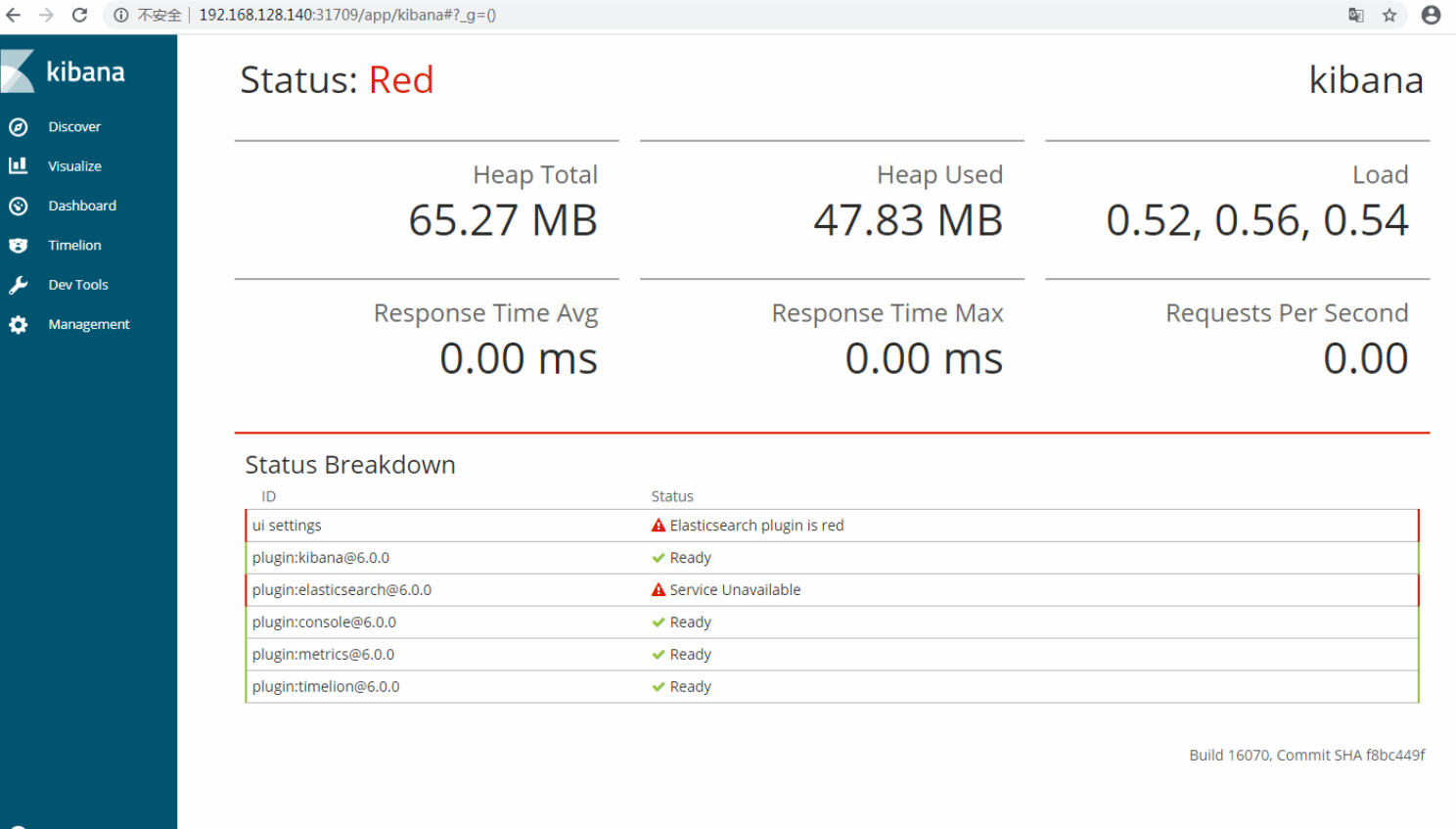Click the browser forward arrow
Viewport: 1456px width, 829px height.
[46, 15]
